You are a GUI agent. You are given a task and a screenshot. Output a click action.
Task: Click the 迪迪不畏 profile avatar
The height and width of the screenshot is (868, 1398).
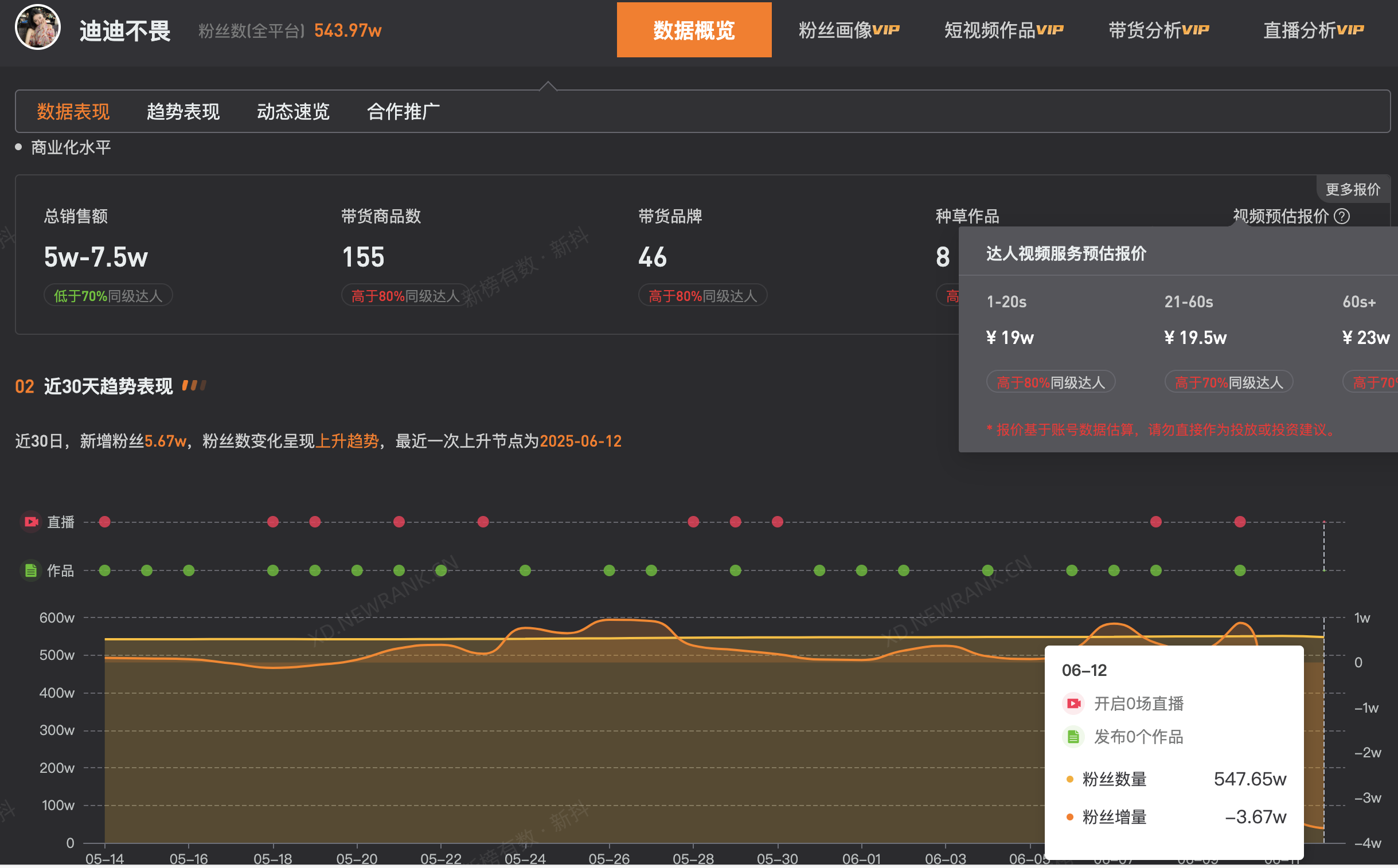coord(38,28)
